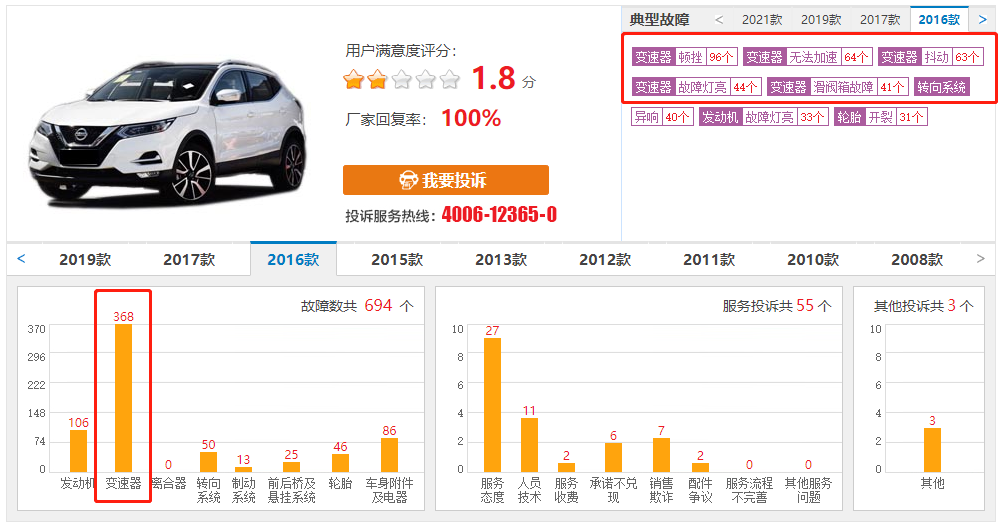Select 2021款 in typical faults tabs
Viewport: 1000px width, 524px height.
coord(762,19)
